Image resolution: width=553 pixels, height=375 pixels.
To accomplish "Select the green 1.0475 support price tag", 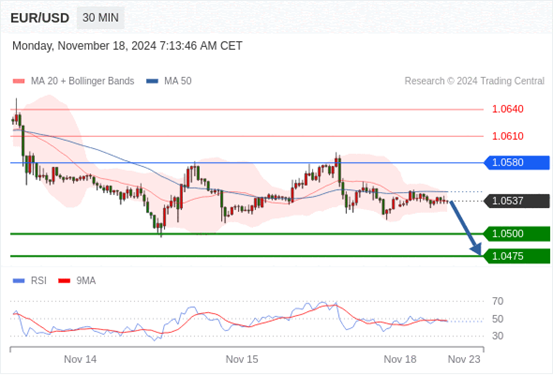I will [517, 256].
